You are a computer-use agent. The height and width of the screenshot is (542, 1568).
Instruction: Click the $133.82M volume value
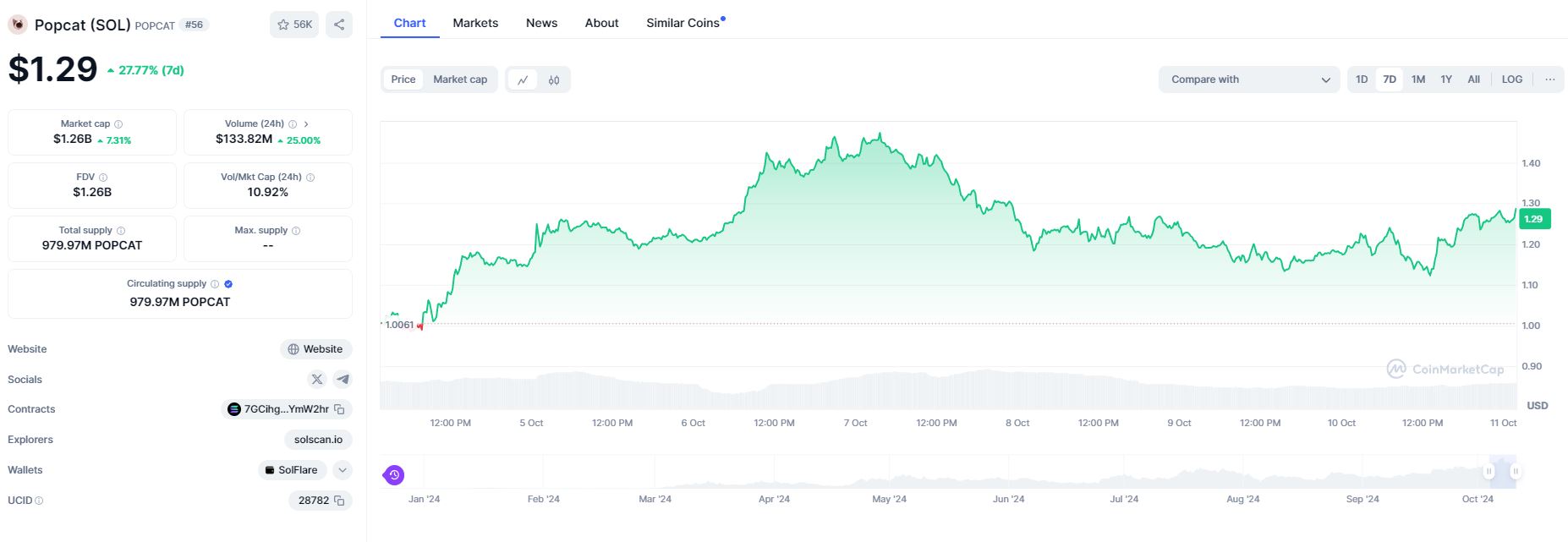click(244, 139)
